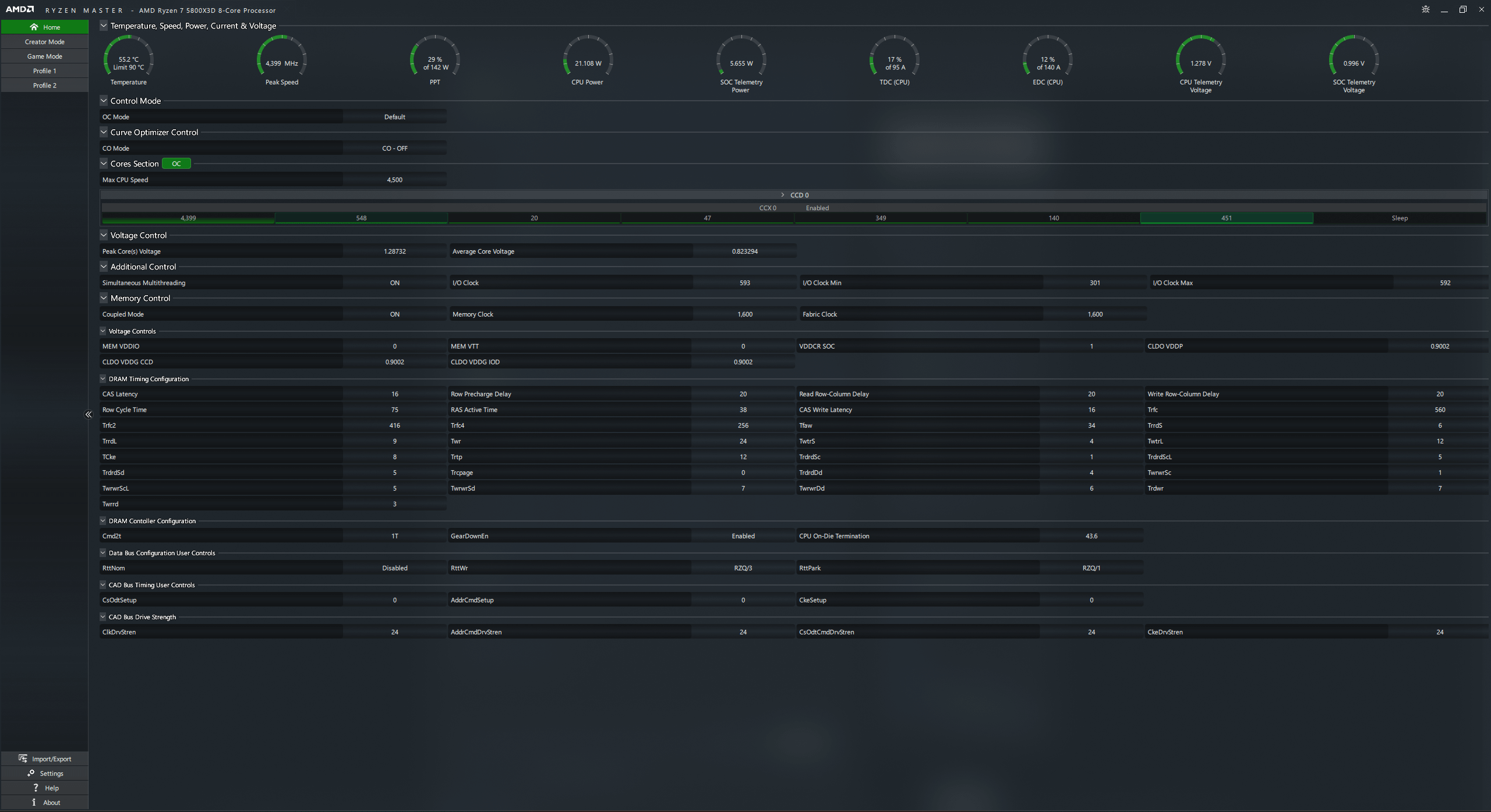Screen dimensions: 1491x812
Task: Click Max CPU Speed value 4,500
Action: click(x=395, y=180)
